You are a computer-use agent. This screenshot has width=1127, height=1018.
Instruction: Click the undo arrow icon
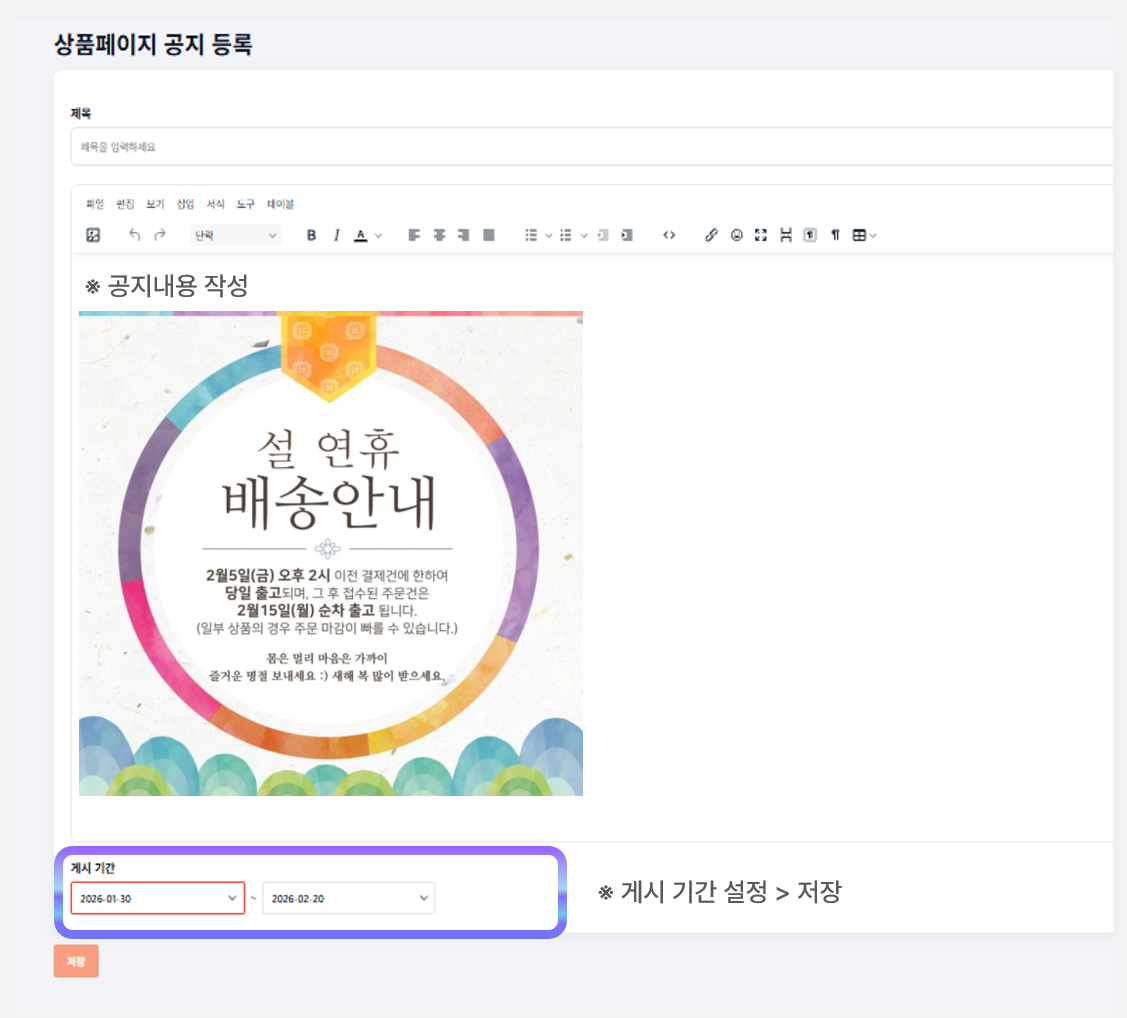tap(135, 235)
